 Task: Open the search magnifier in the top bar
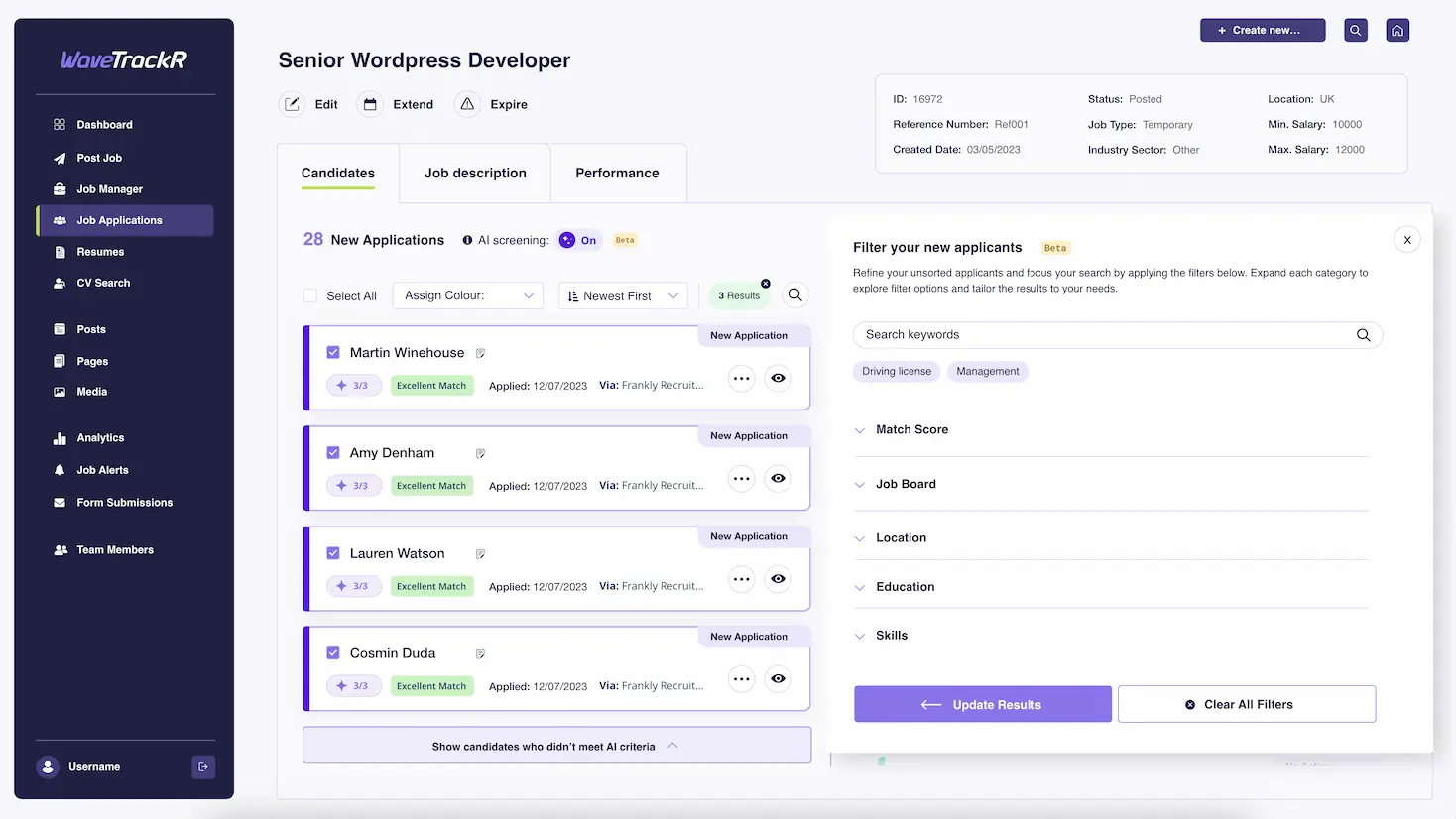(x=1355, y=30)
